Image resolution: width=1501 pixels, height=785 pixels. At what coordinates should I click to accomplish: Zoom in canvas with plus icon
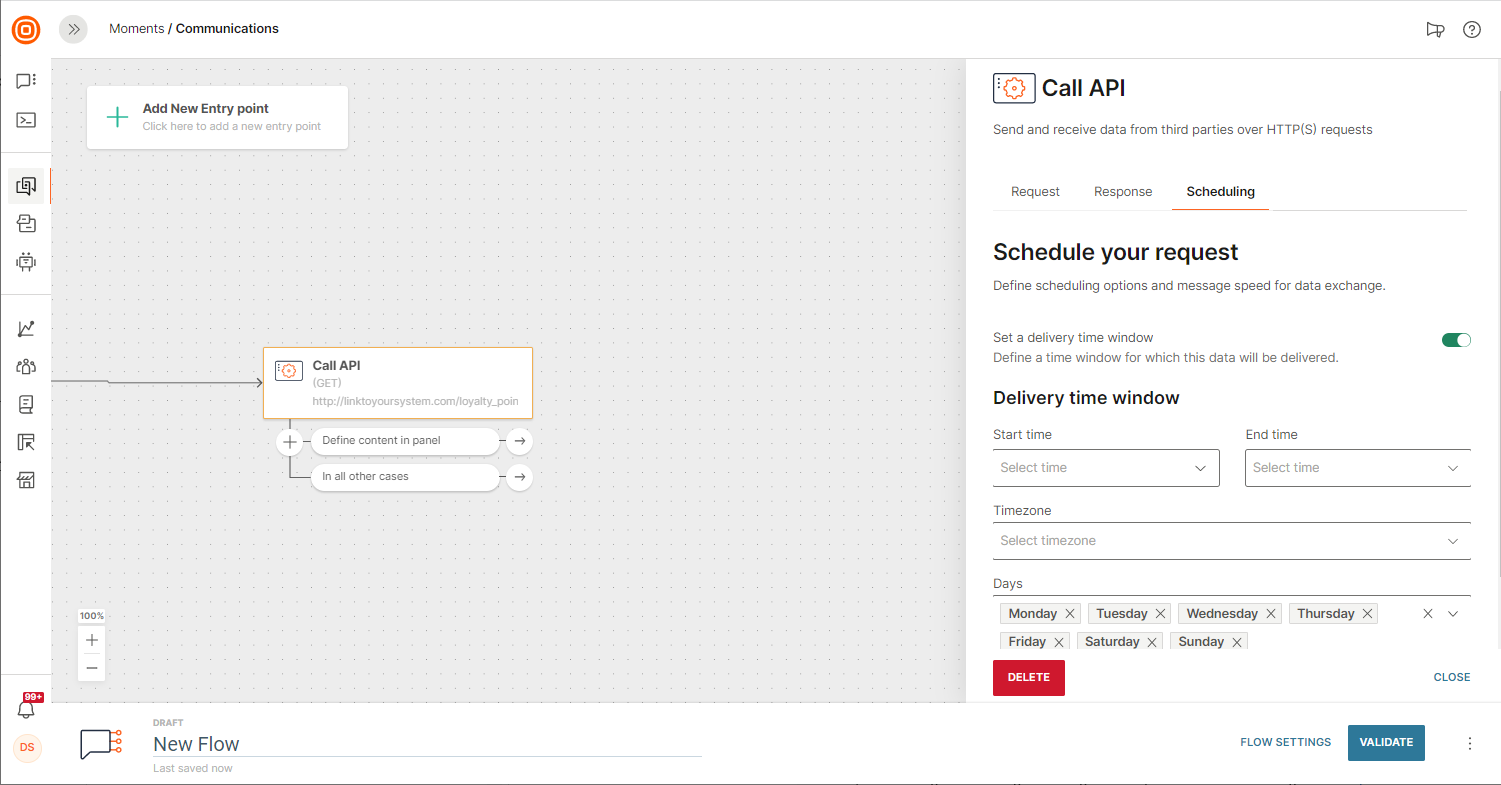pos(92,640)
